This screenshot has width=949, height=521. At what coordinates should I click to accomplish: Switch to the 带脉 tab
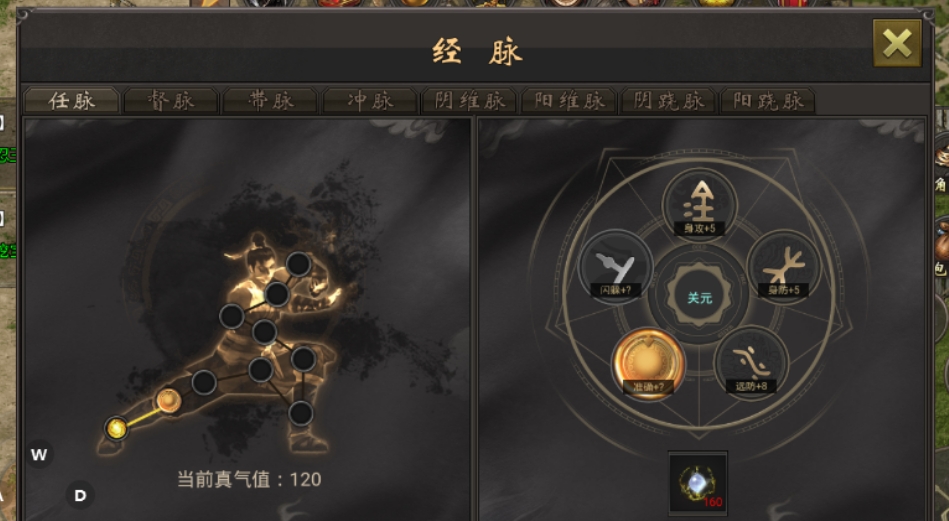coord(271,100)
